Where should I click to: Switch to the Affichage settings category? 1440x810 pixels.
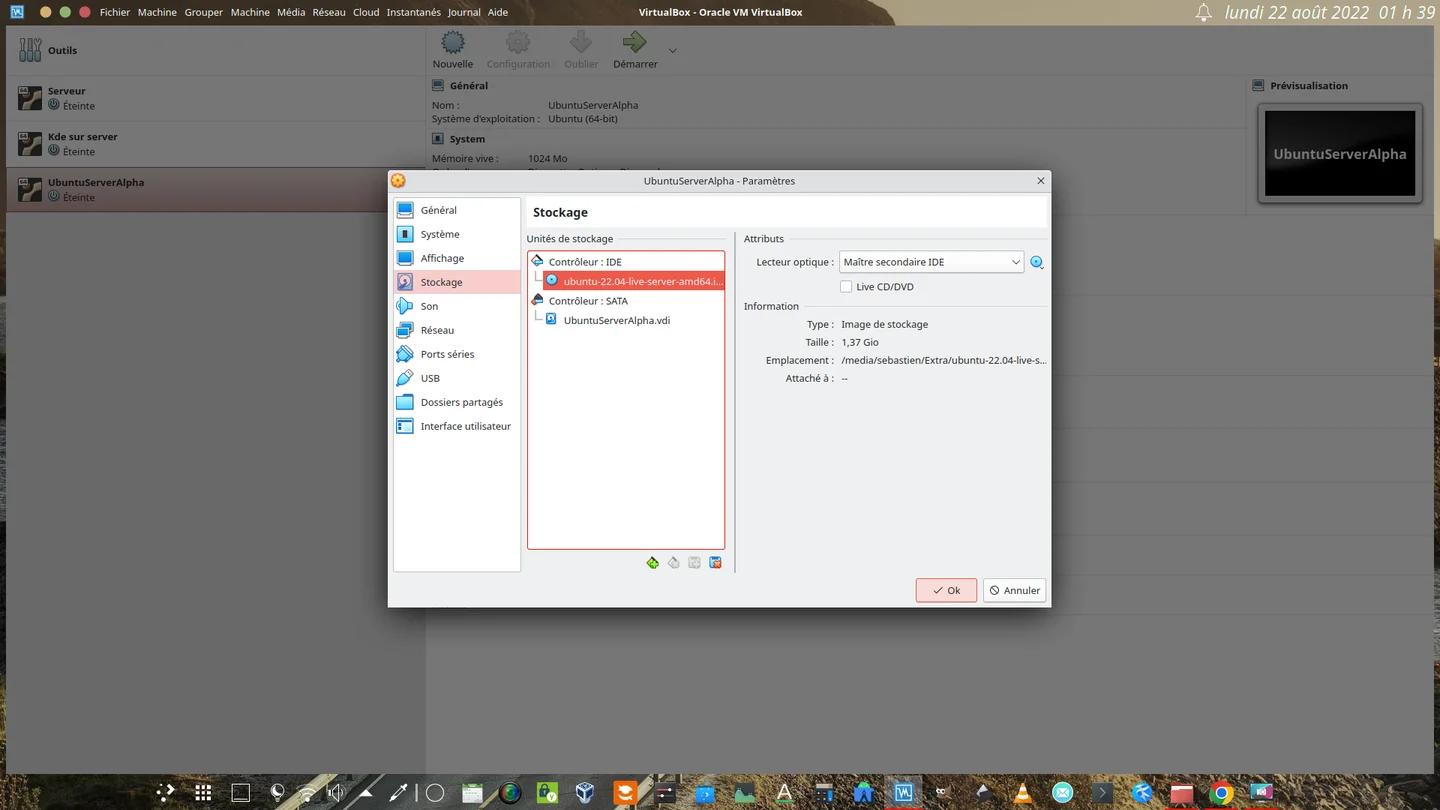click(x=457, y=258)
